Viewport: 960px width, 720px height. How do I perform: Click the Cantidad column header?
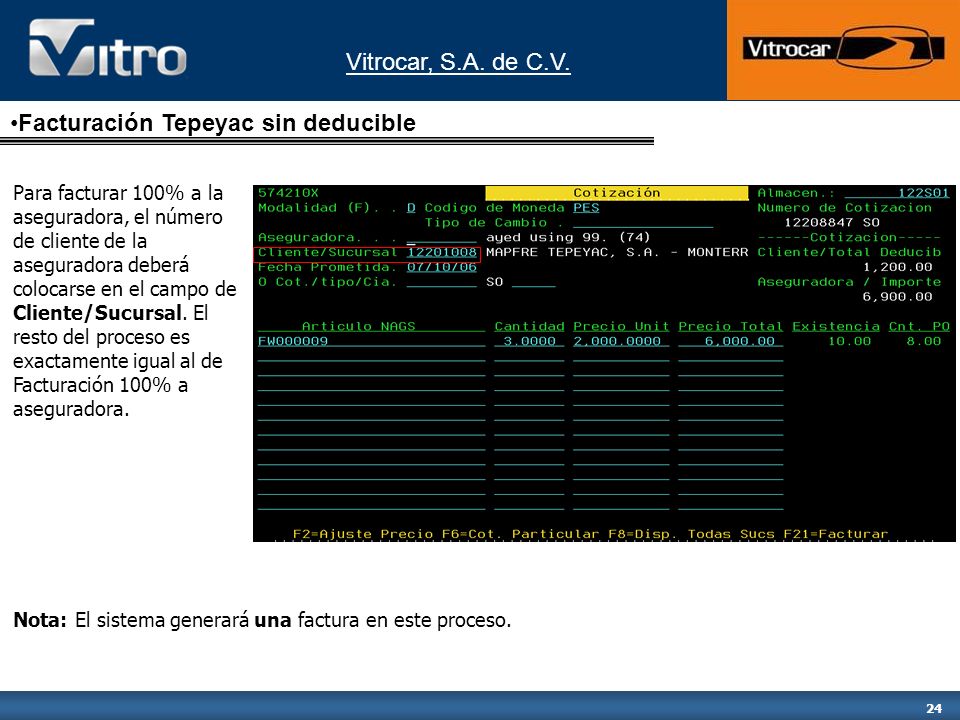pos(529,326)
